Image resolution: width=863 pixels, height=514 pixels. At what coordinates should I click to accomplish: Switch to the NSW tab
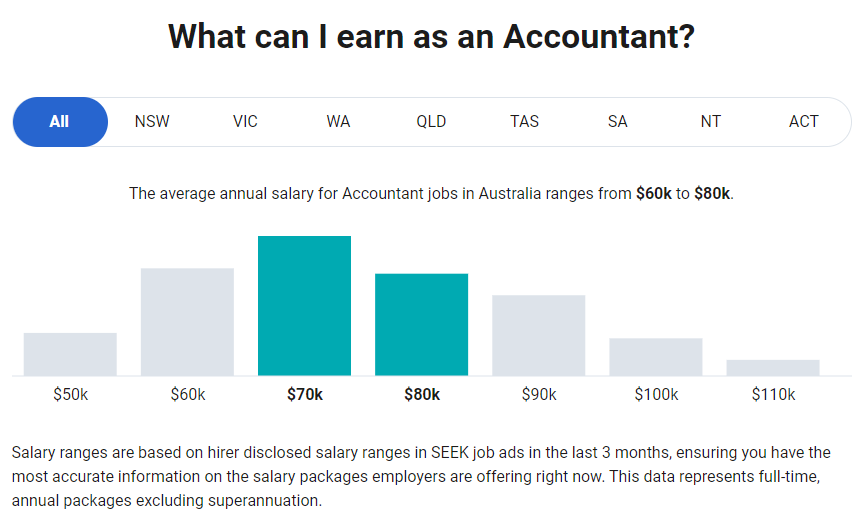pyautogui.click(x=152, y=122)
